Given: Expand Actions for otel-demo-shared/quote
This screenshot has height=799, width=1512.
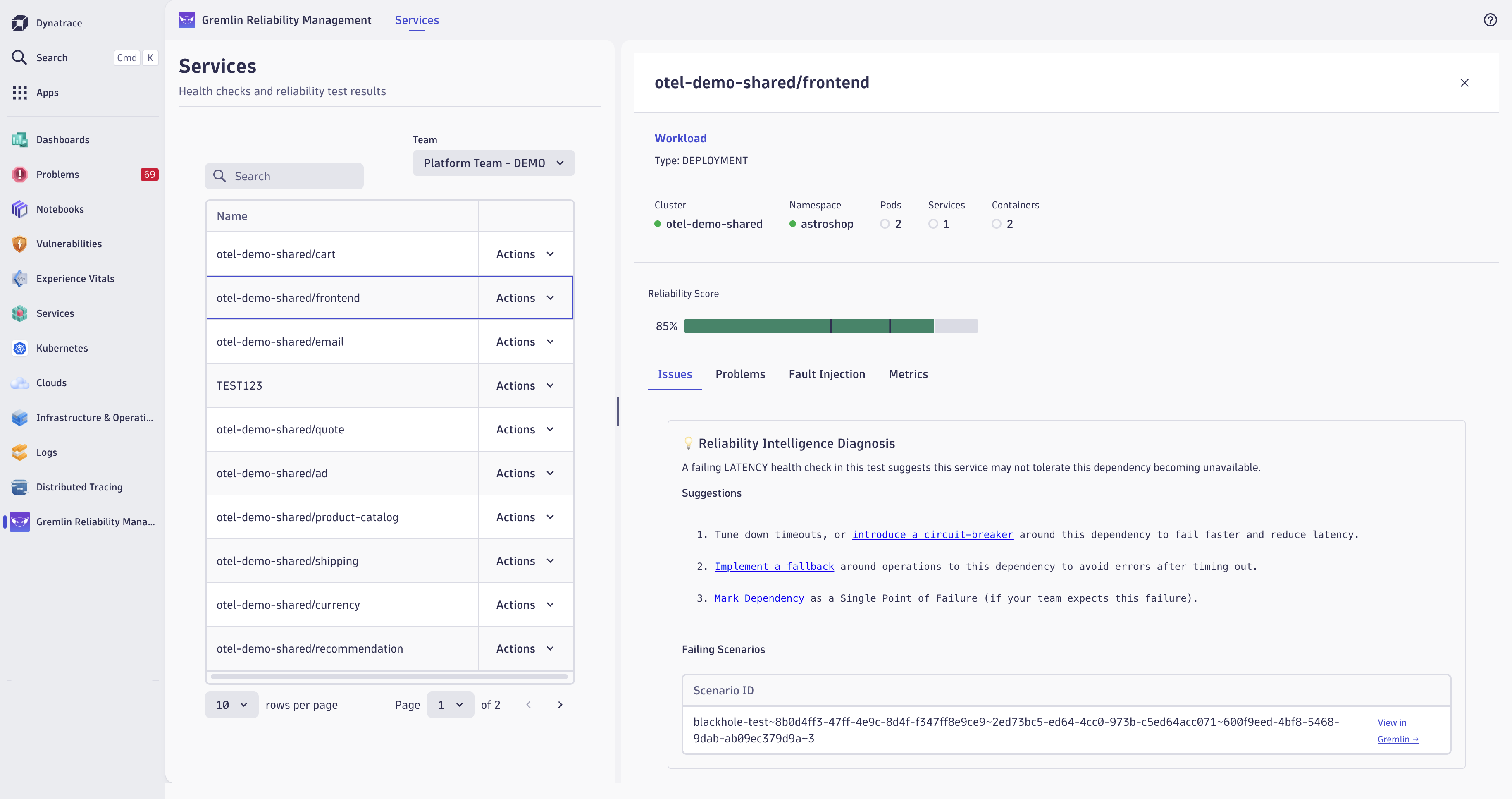Looking at the screenshot, I should (x=525, y=429).
